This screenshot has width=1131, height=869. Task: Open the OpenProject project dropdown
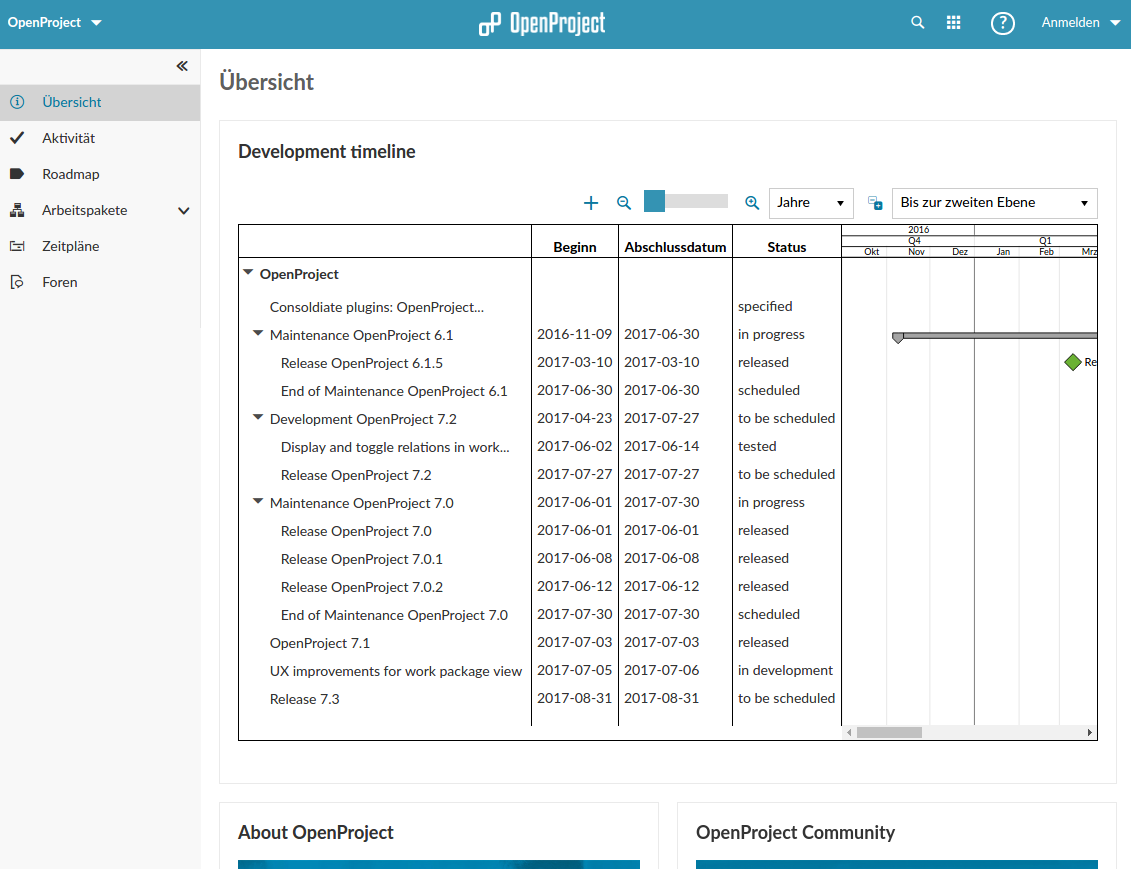tap(55, 22)
